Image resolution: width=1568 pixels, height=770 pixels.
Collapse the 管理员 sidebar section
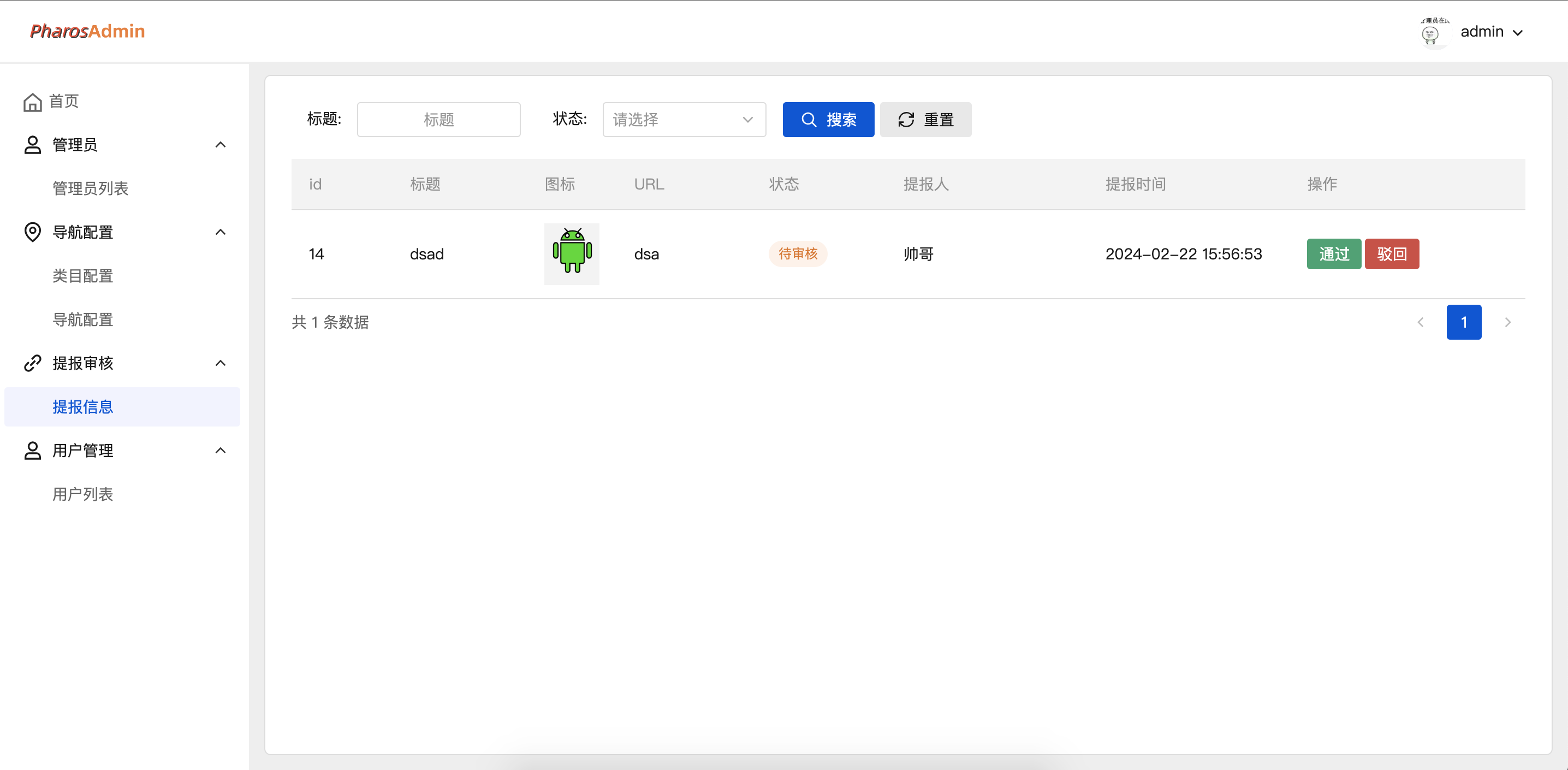[x=221, y=144]
